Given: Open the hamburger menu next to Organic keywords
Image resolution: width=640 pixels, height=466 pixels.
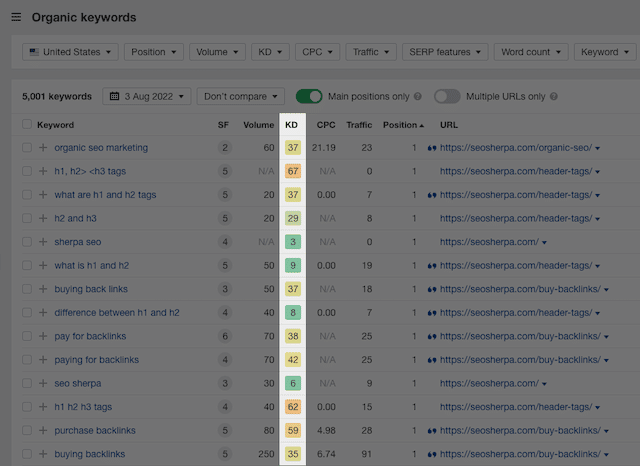Looking at the screenshot, I should [x=16, y=17].
